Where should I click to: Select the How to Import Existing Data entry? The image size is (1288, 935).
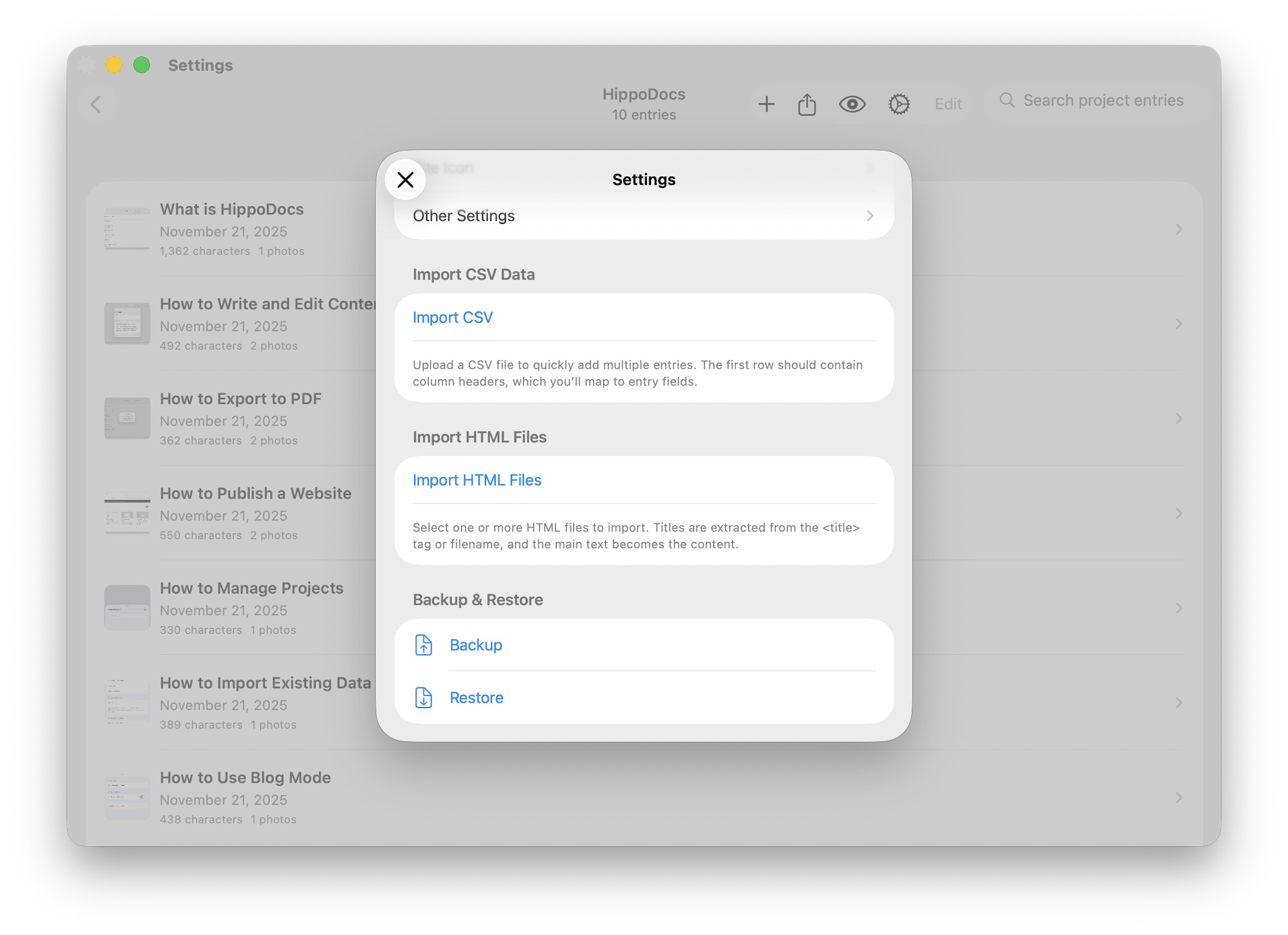point(265,682)
